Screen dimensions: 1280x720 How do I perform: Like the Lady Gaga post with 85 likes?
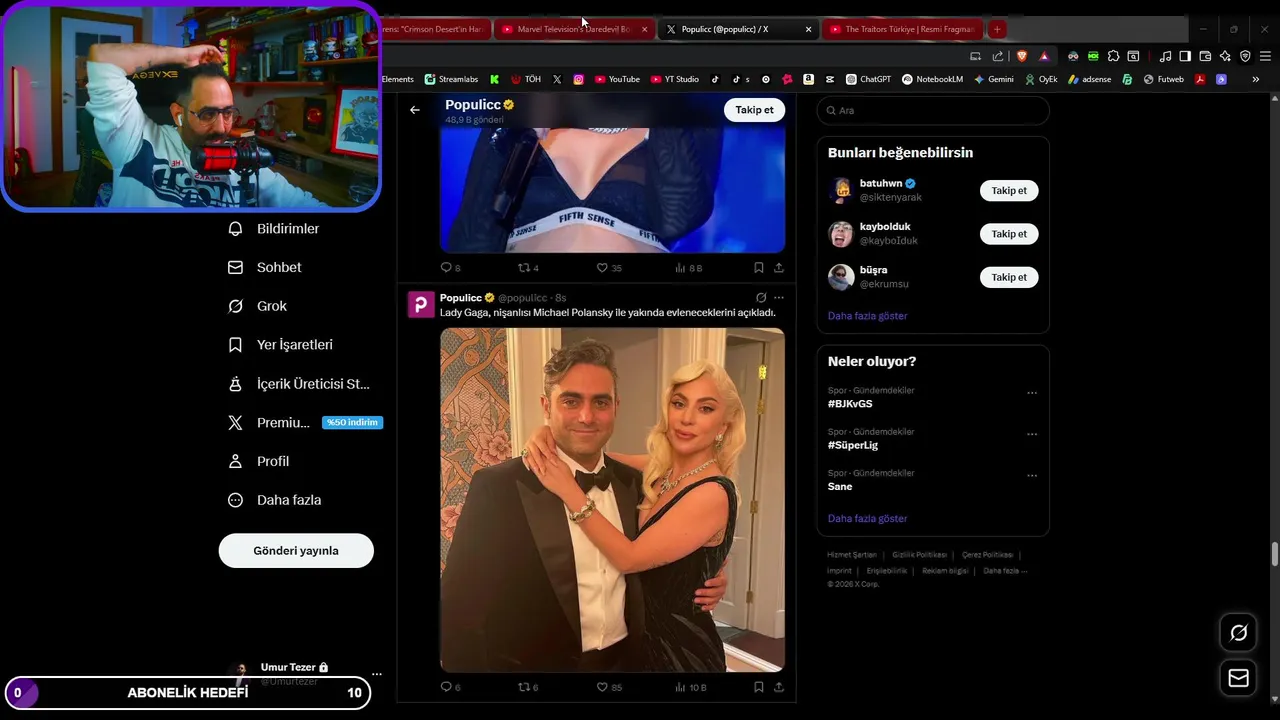click(x=609, y=687)
